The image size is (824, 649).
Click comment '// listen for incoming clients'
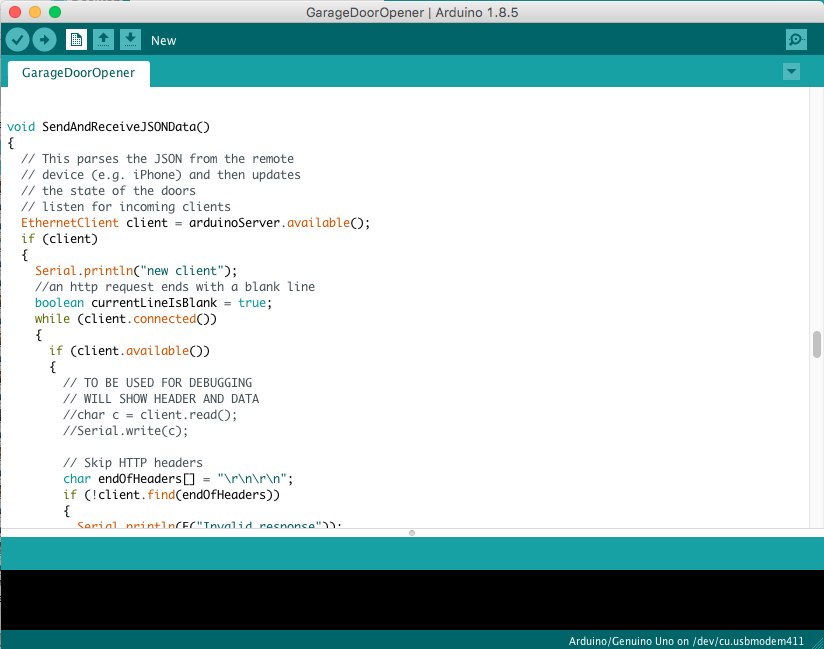pyautogui.click(x=126, y=207)
